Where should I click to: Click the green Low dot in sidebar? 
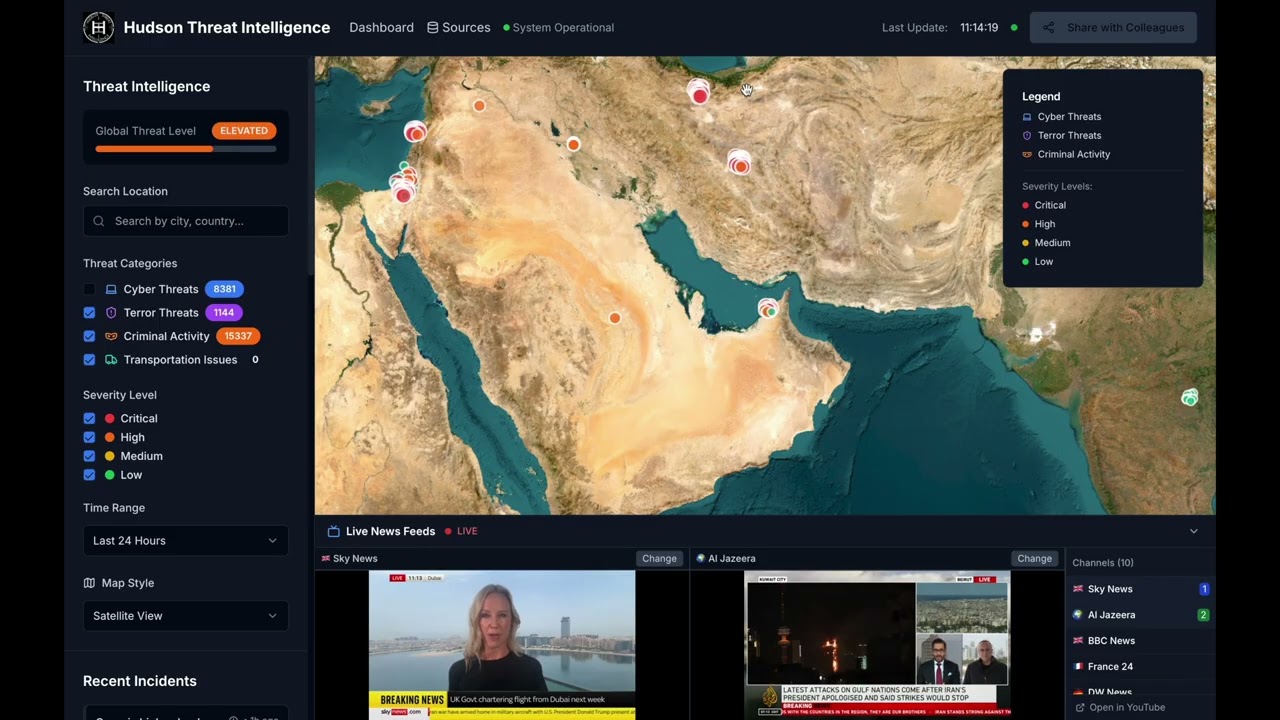[x=110, y=475]
